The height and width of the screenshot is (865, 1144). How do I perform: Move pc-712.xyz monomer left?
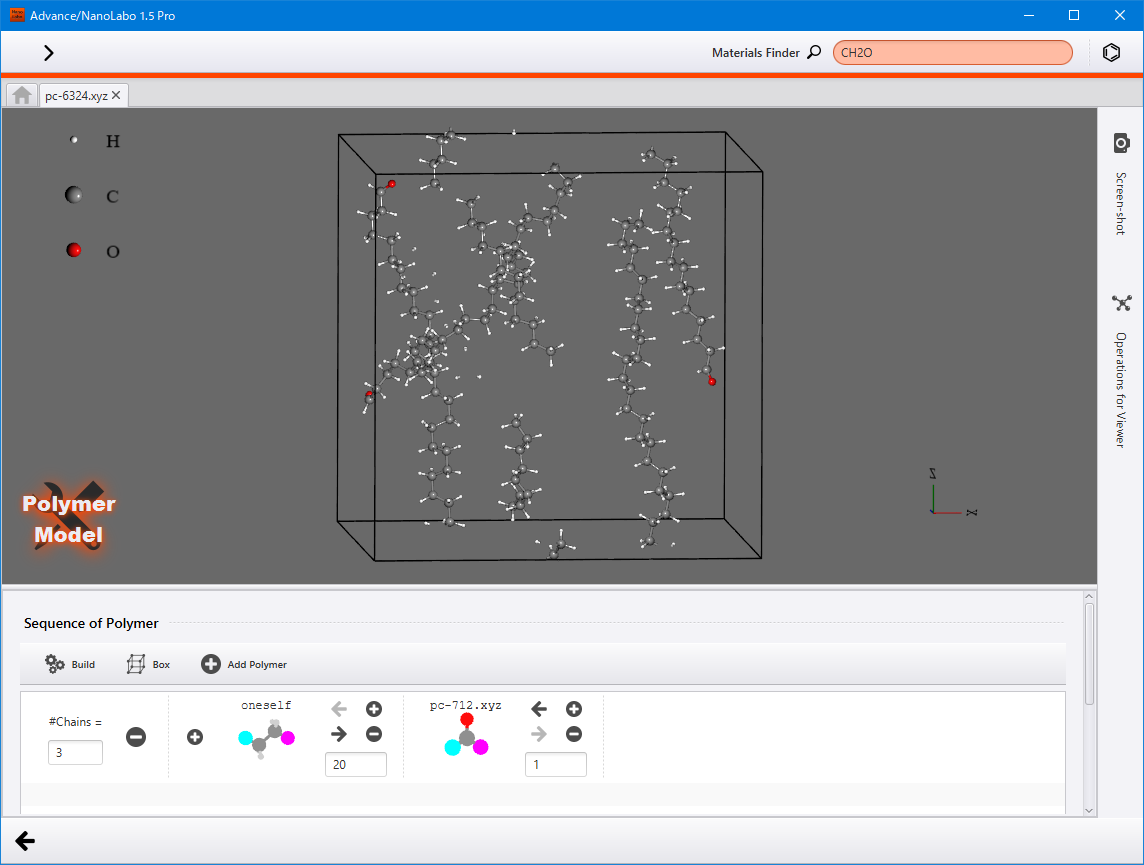[x=538, y=709]
